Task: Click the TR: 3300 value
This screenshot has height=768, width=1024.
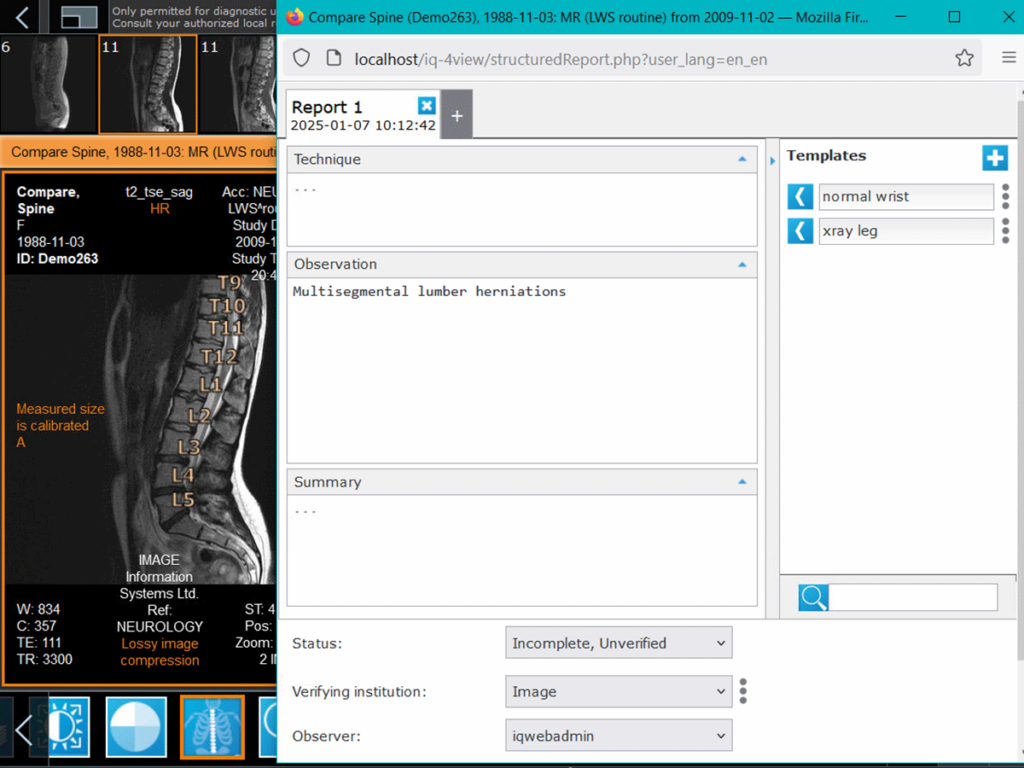Action: coord(44,660)
